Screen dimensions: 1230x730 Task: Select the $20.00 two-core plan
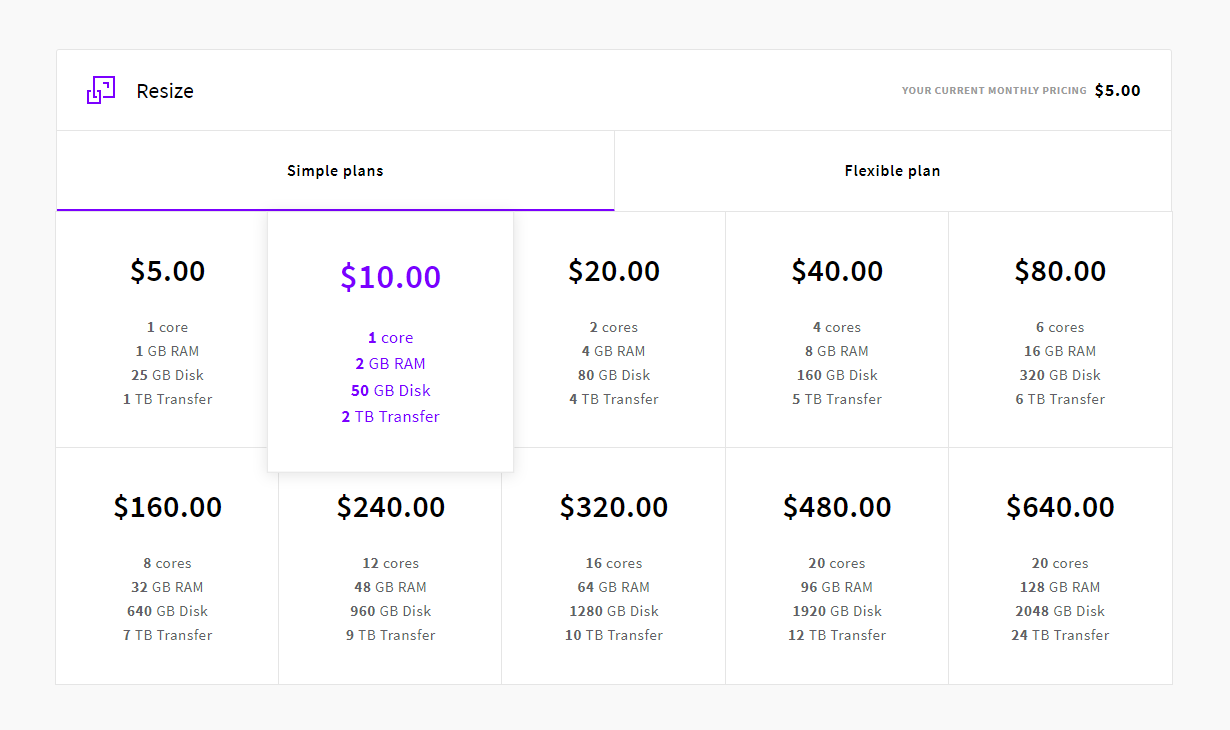tap(614, 330)
